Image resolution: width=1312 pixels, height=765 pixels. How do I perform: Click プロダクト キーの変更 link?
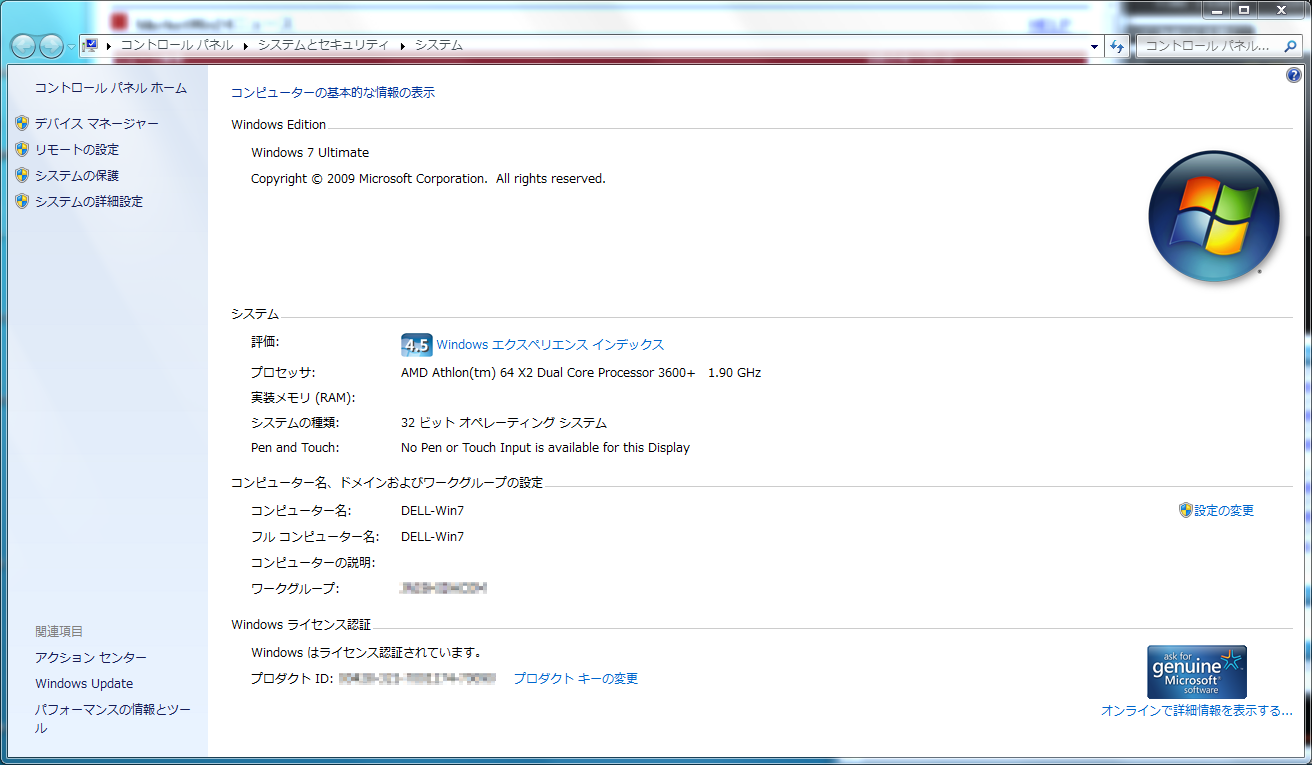tap(576, 678)
